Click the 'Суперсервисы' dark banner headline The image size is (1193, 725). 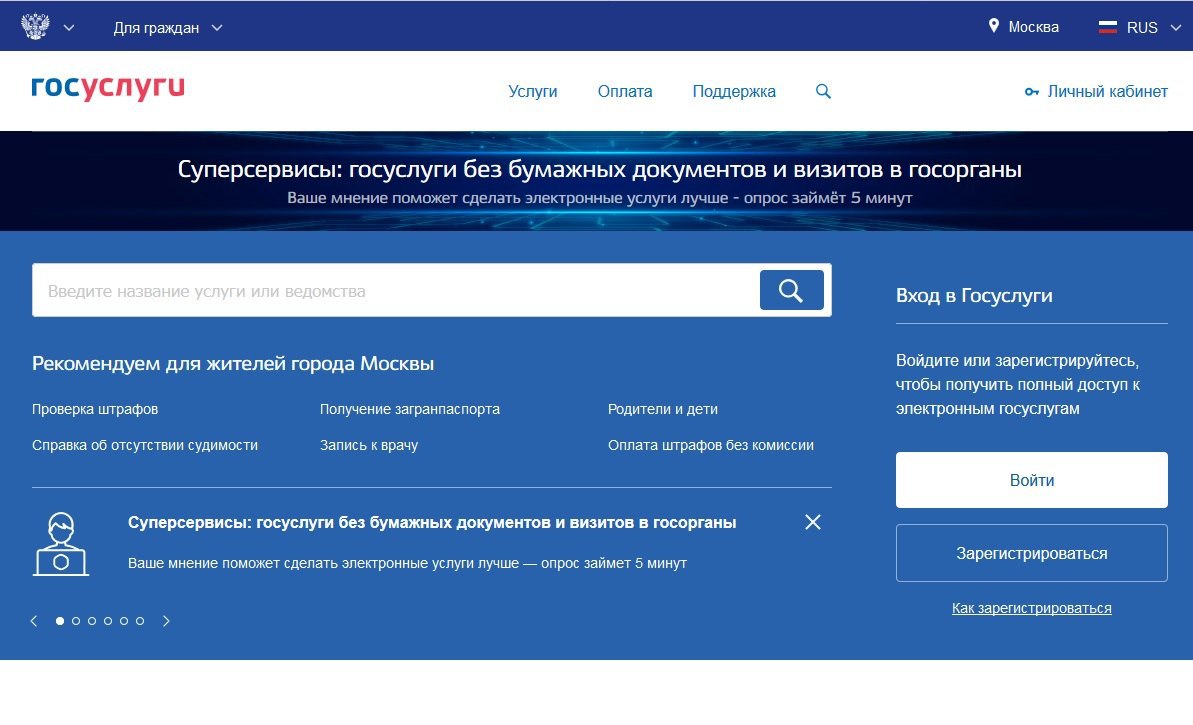[600, 169]
